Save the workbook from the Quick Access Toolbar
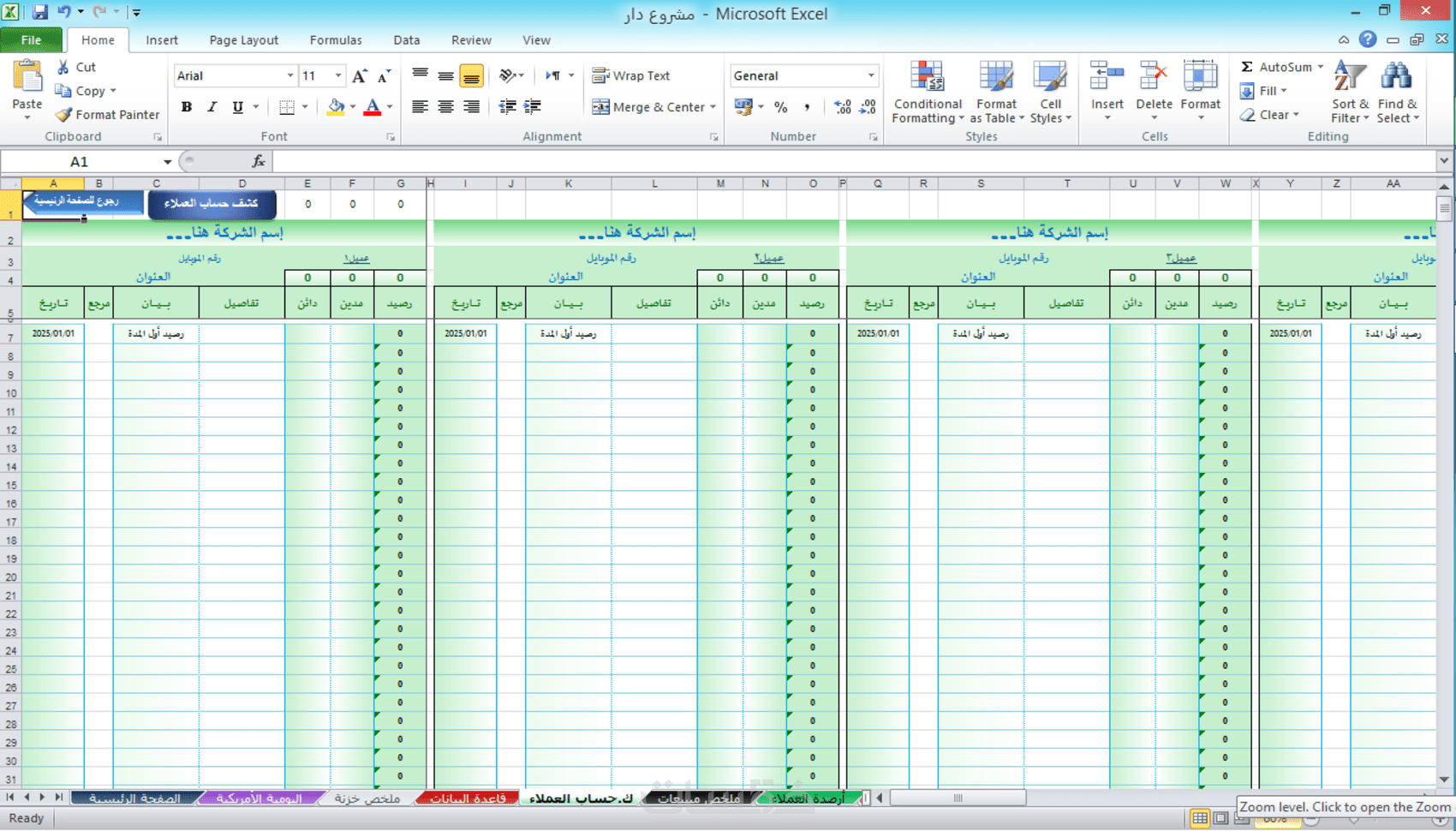Viewport: 1456px width, 831px height. pos(40,13)
